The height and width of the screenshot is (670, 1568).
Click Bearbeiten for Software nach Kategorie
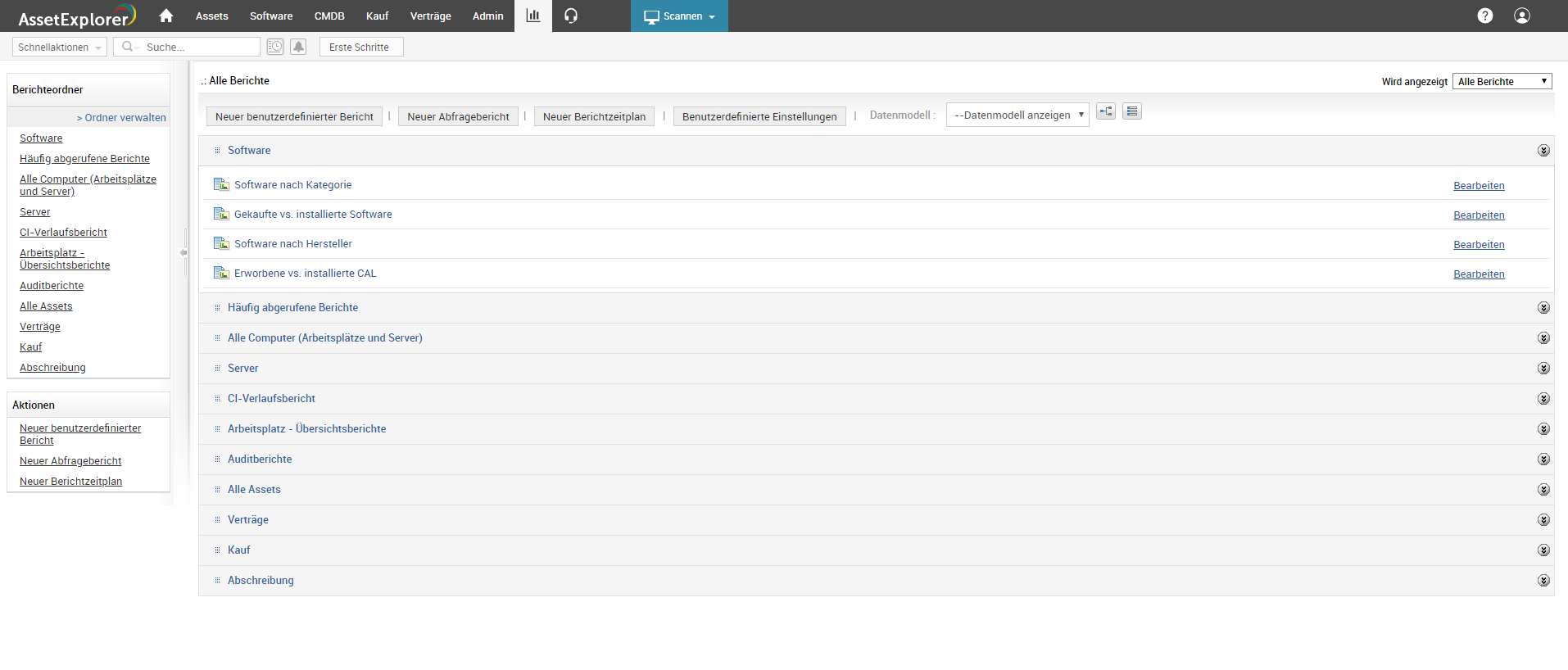coord(1479,186)
